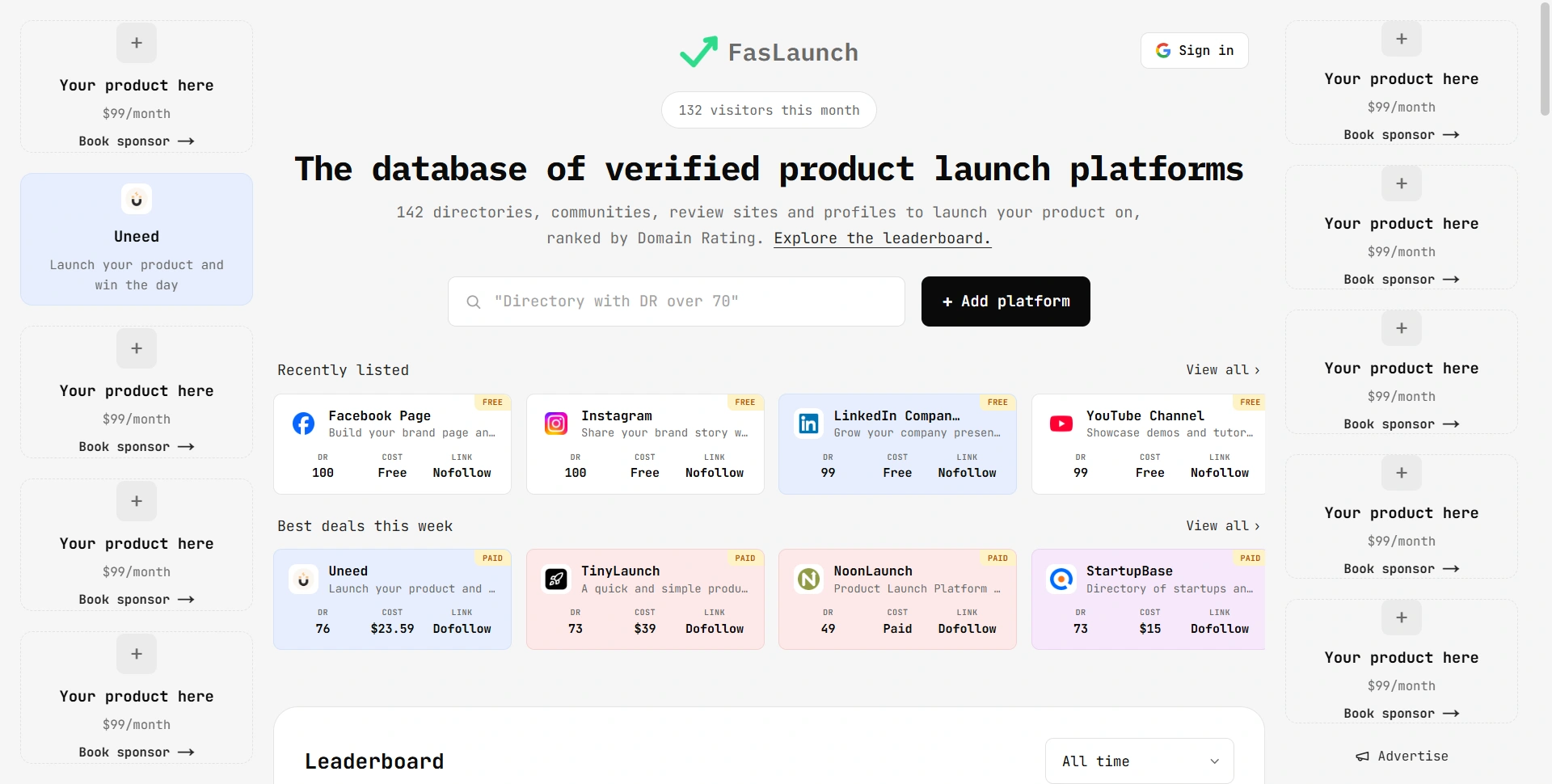This screenshot has width=1552, height=784.
Task: Click Book sponsor in top-right slot
Action: pos(1402,135)
